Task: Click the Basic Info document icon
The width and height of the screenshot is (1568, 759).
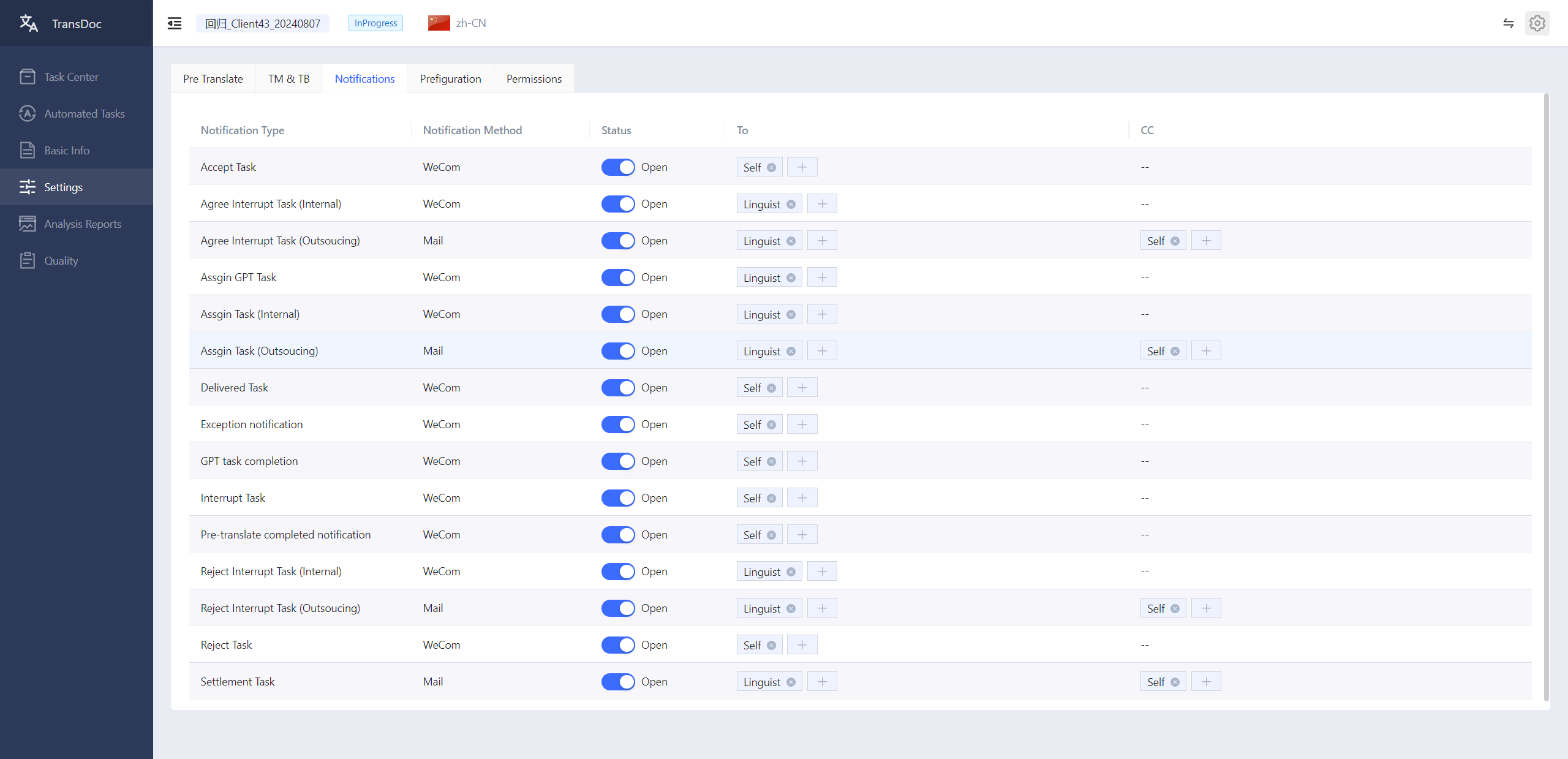Action: (x=28, y=150)
